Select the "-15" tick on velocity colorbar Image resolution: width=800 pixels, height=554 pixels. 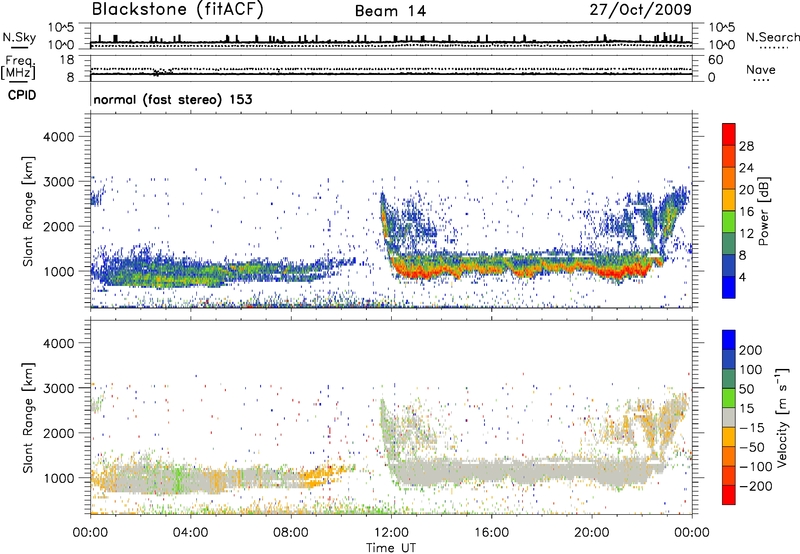750,427
